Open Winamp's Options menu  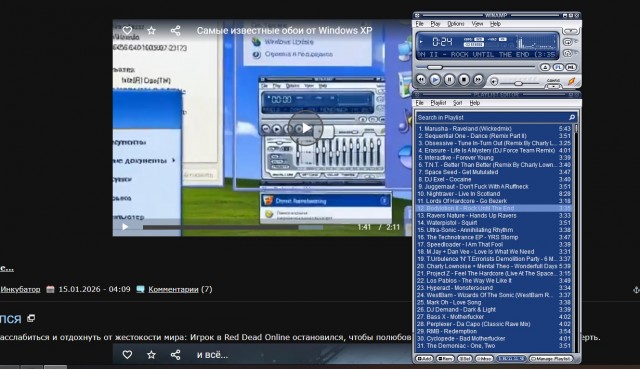456,24
